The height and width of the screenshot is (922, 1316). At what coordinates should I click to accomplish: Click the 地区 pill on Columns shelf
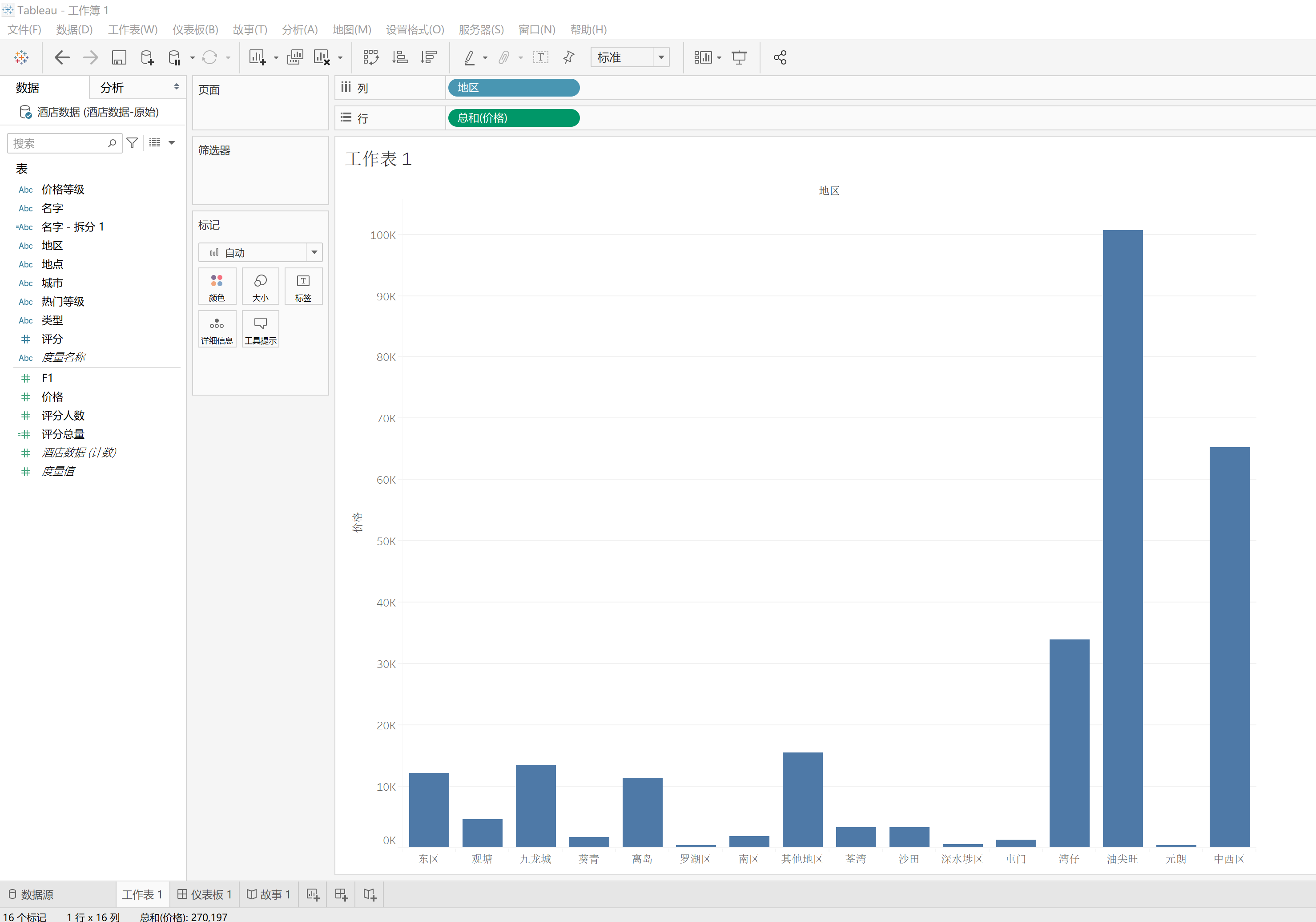[514, 88]
